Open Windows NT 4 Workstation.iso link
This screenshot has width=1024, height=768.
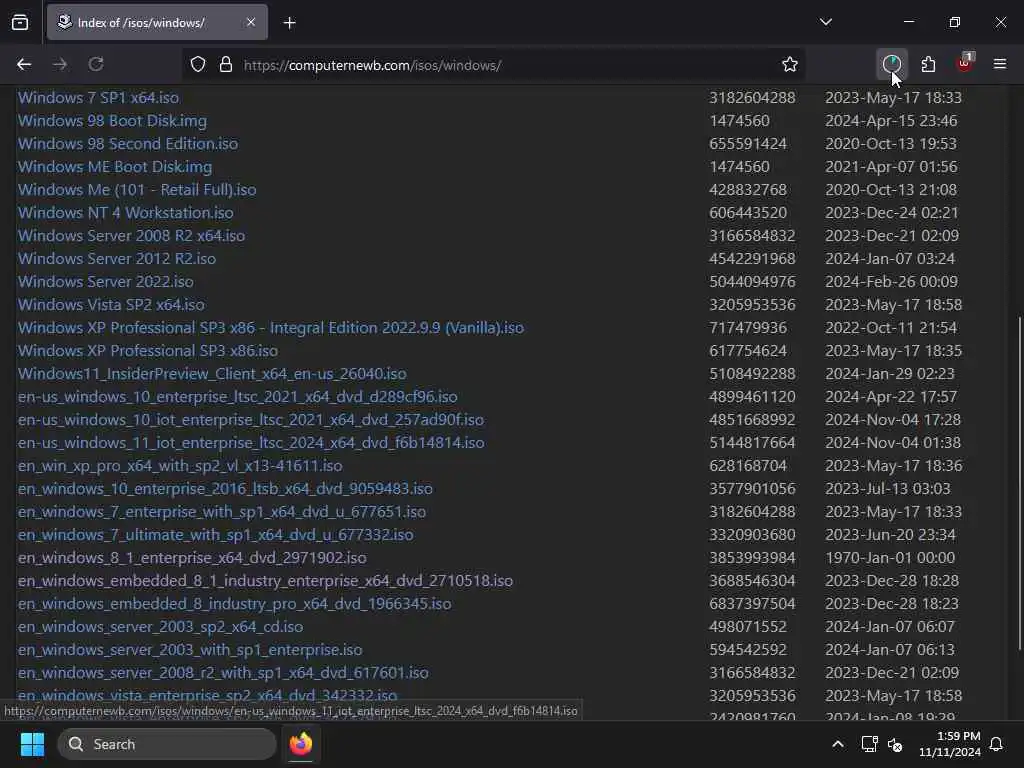[125, 212]
